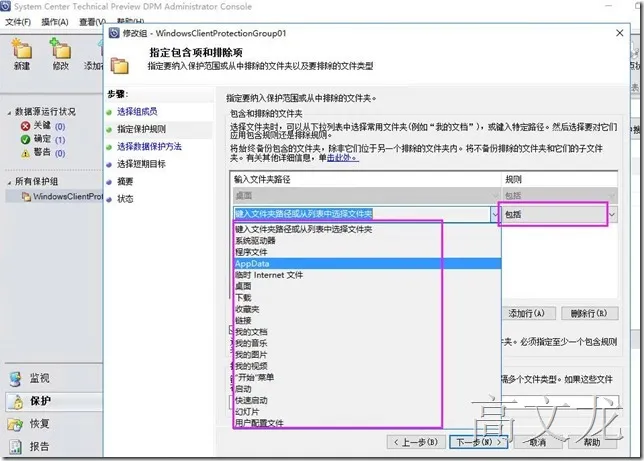Click the 修改 (Modify) toolbar icon

point(60,48)
